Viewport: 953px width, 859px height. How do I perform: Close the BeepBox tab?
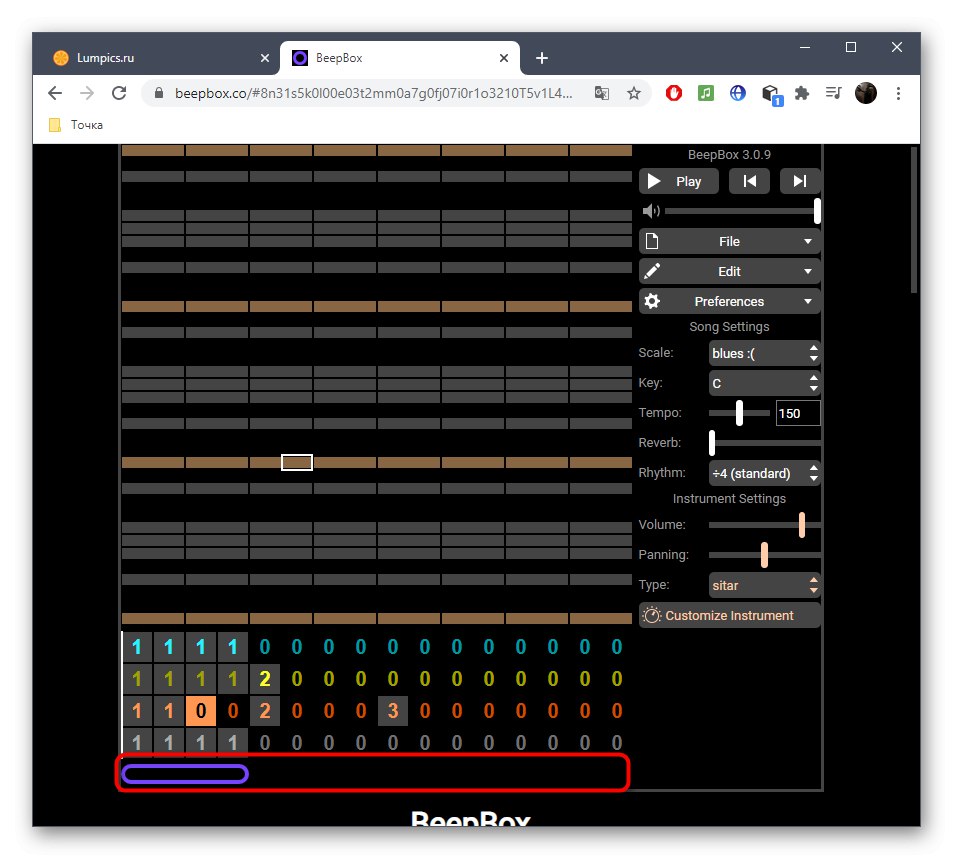pyautogui.click(x=504, y=58)
